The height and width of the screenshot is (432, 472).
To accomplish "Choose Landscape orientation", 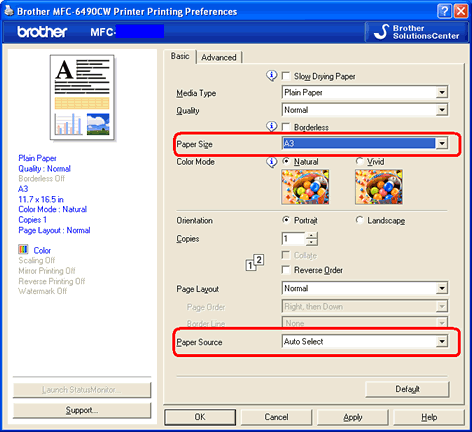I will [x=359, y=220].
